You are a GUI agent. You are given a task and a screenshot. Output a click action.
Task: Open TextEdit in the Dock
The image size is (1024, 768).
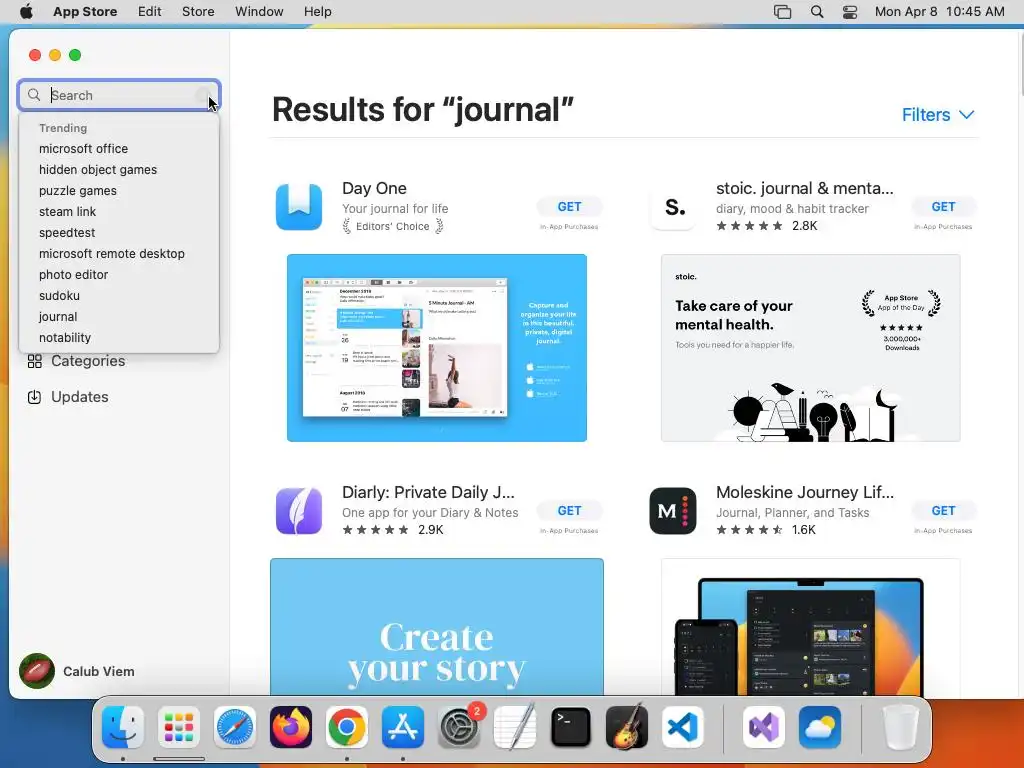point(515,727)
